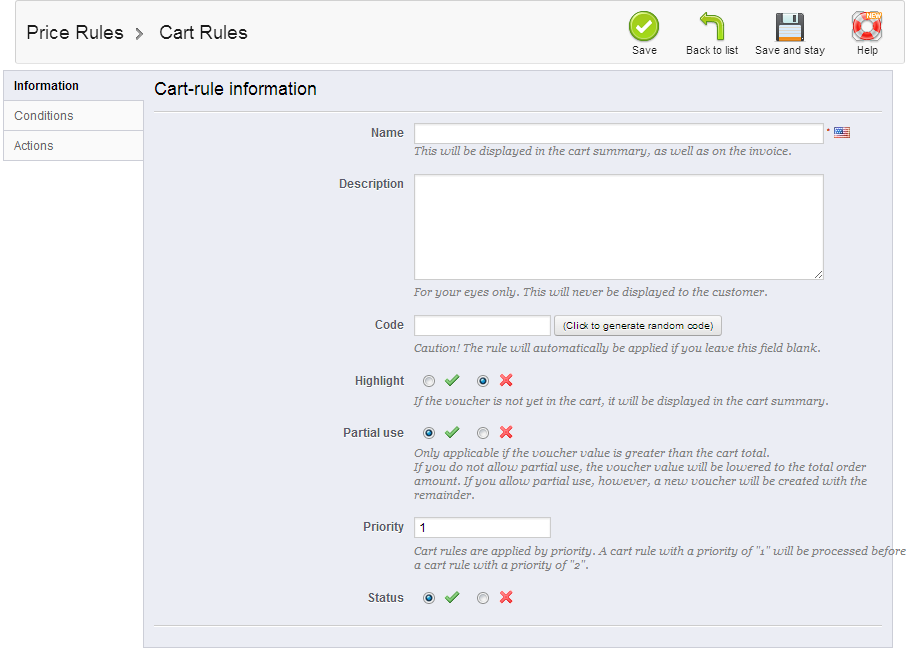Select the Priority value field
This screenshot has width=916, height=662.
(x=482, y=527)
